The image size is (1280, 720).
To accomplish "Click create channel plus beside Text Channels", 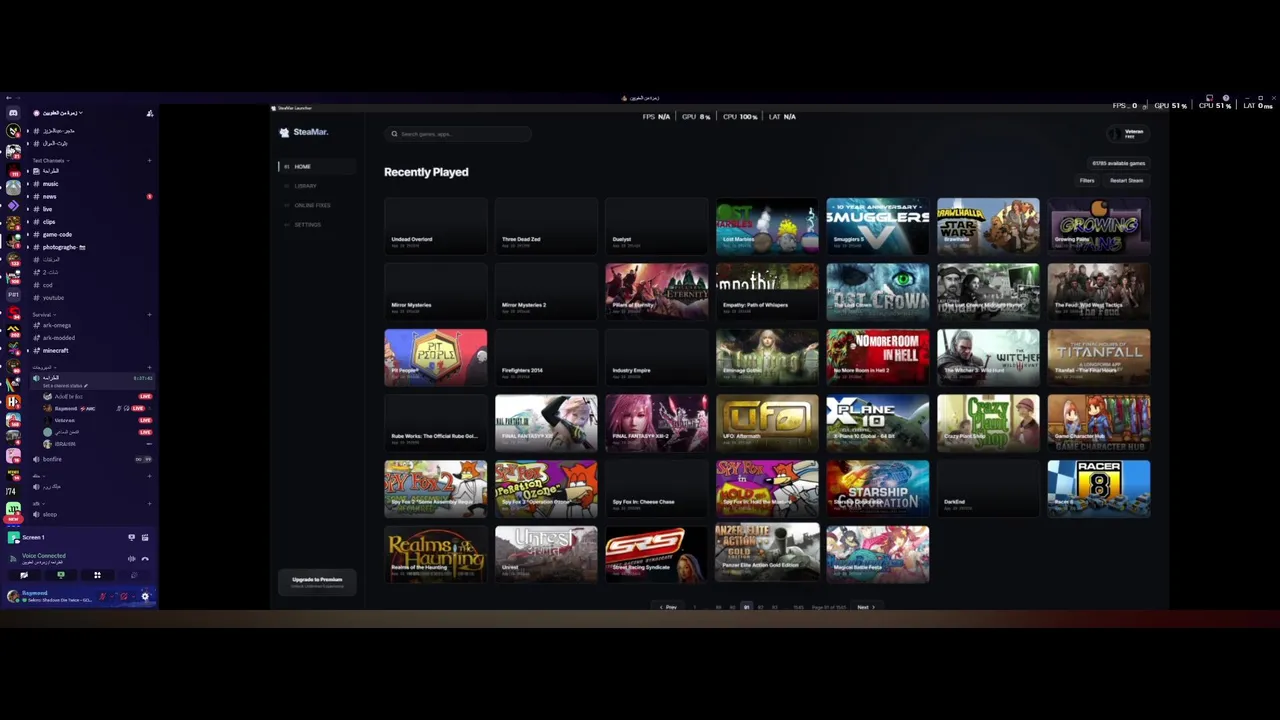I will click(x=149, y=160).
